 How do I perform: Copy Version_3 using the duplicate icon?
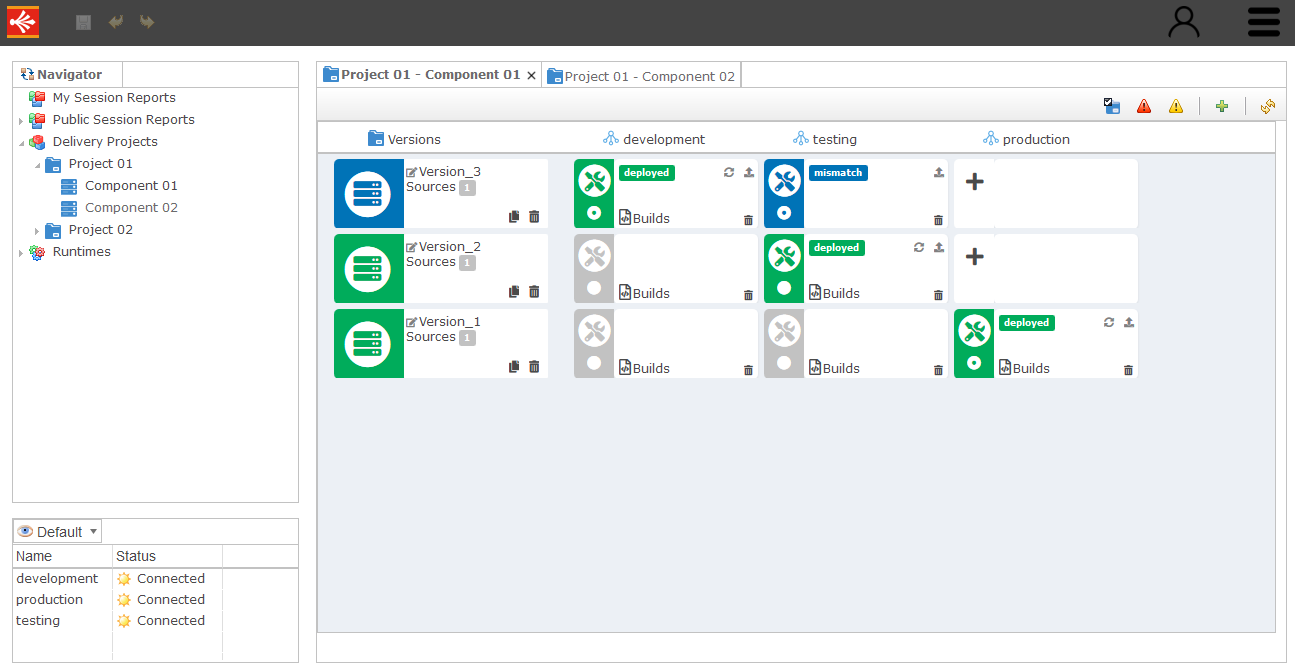[514, 216]
